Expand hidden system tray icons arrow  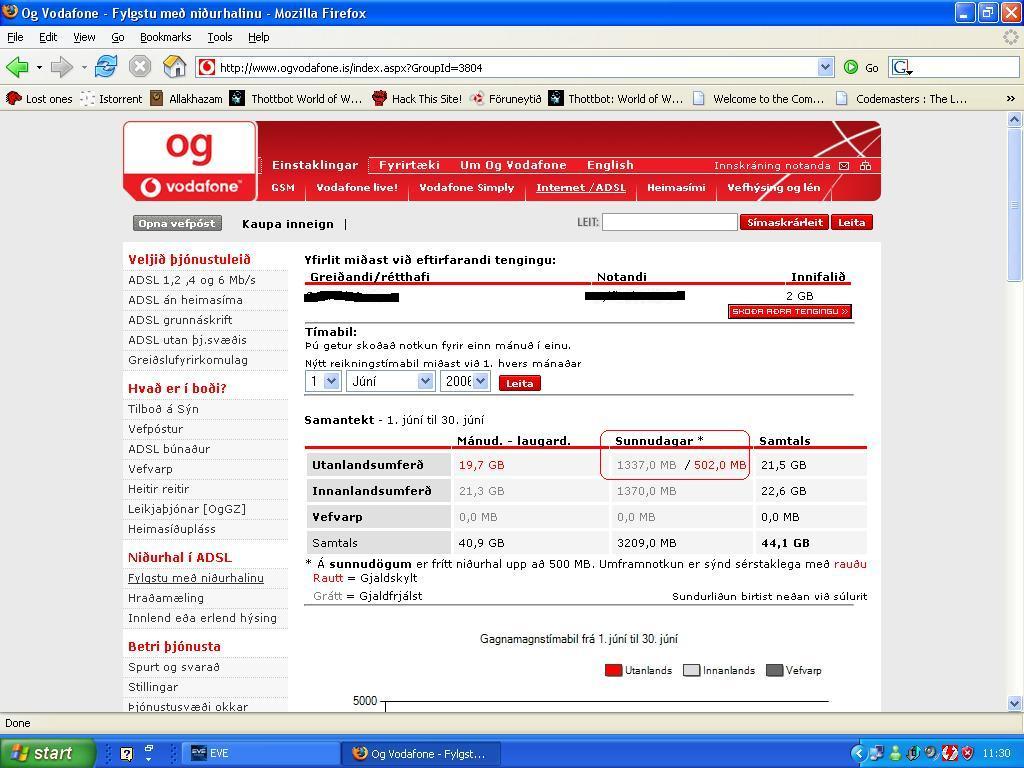858,753
